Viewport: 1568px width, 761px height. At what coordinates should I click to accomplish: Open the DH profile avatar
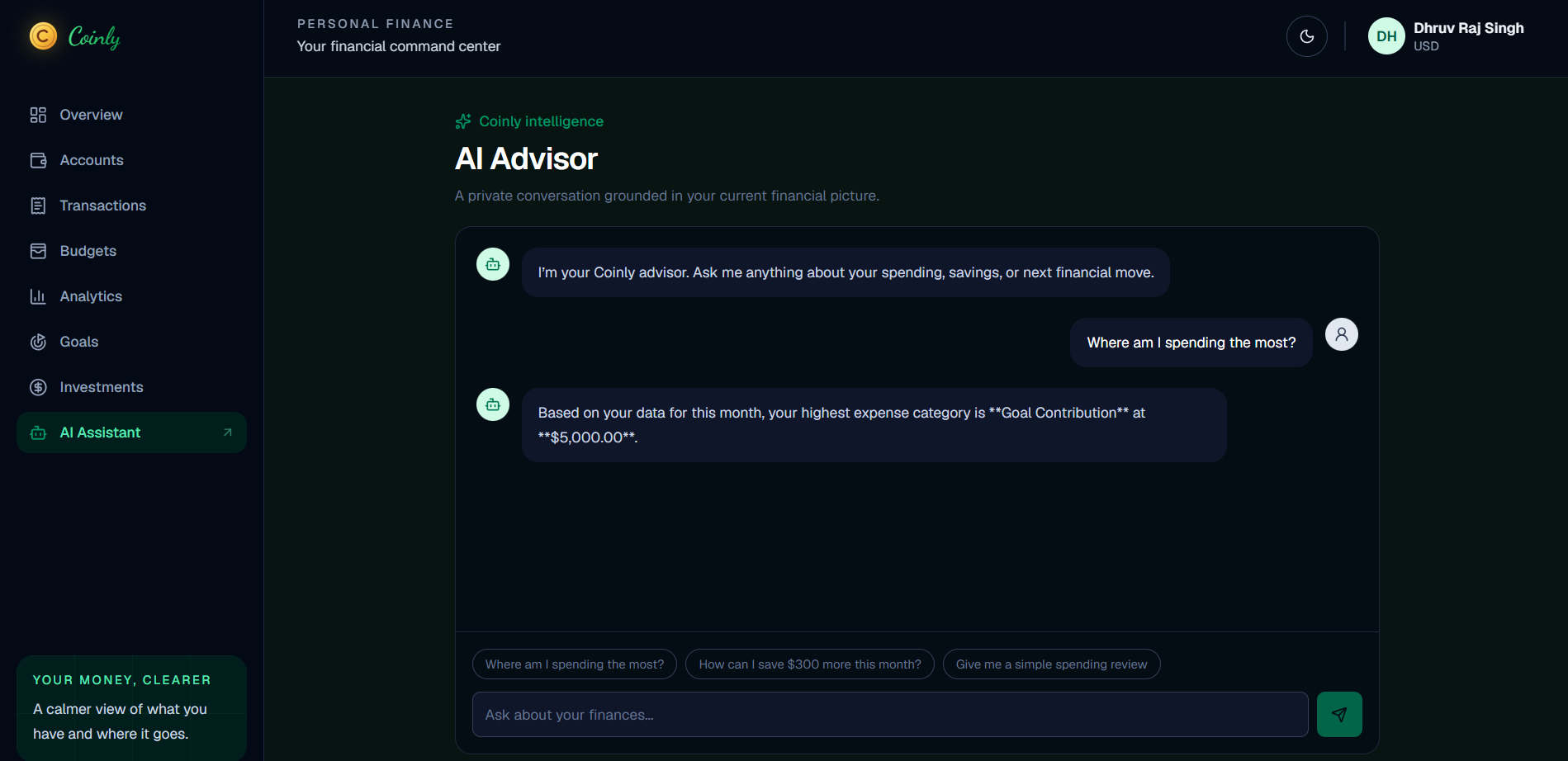tap(1386, 36)
